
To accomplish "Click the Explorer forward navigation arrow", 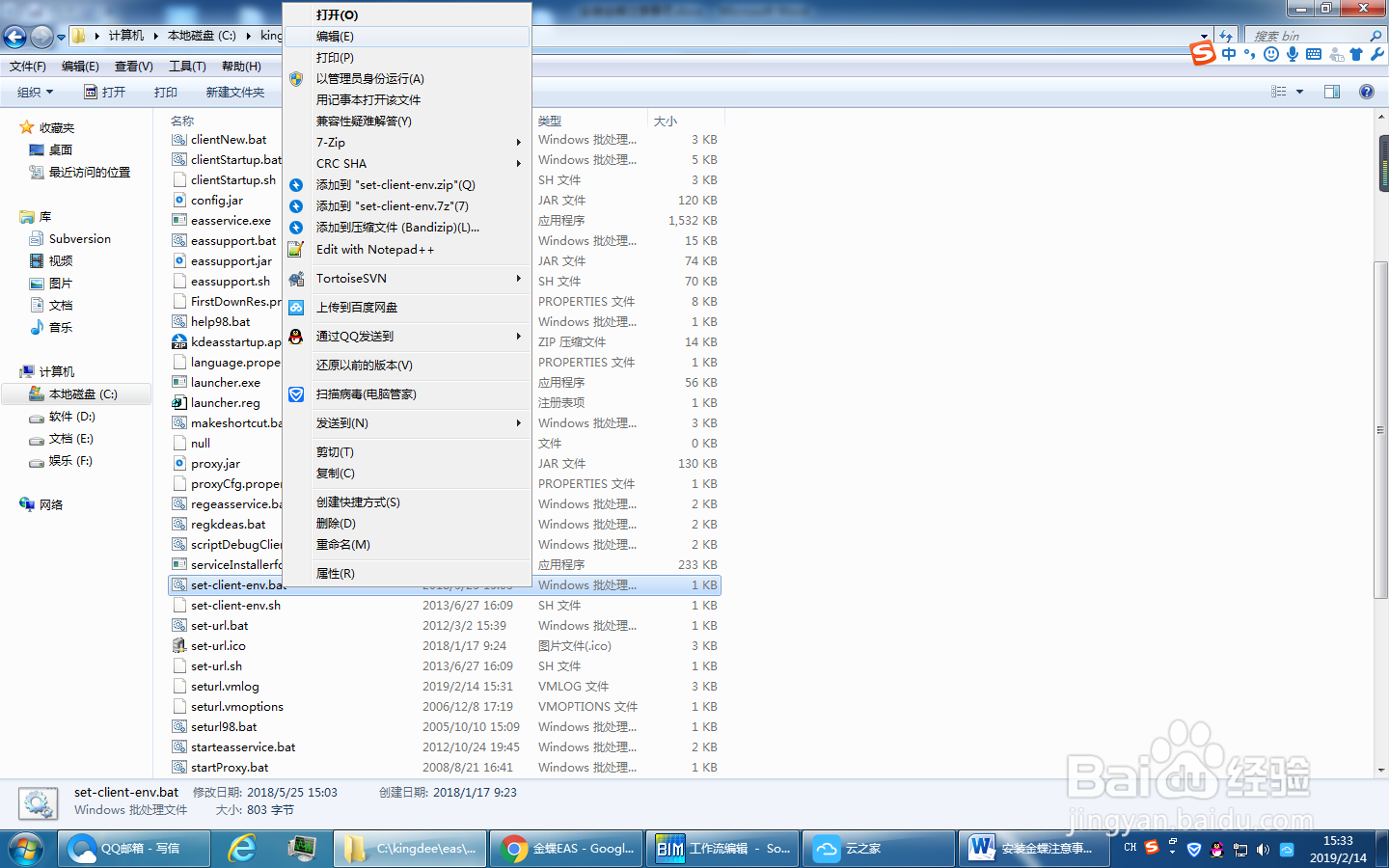I will point(41,37).
